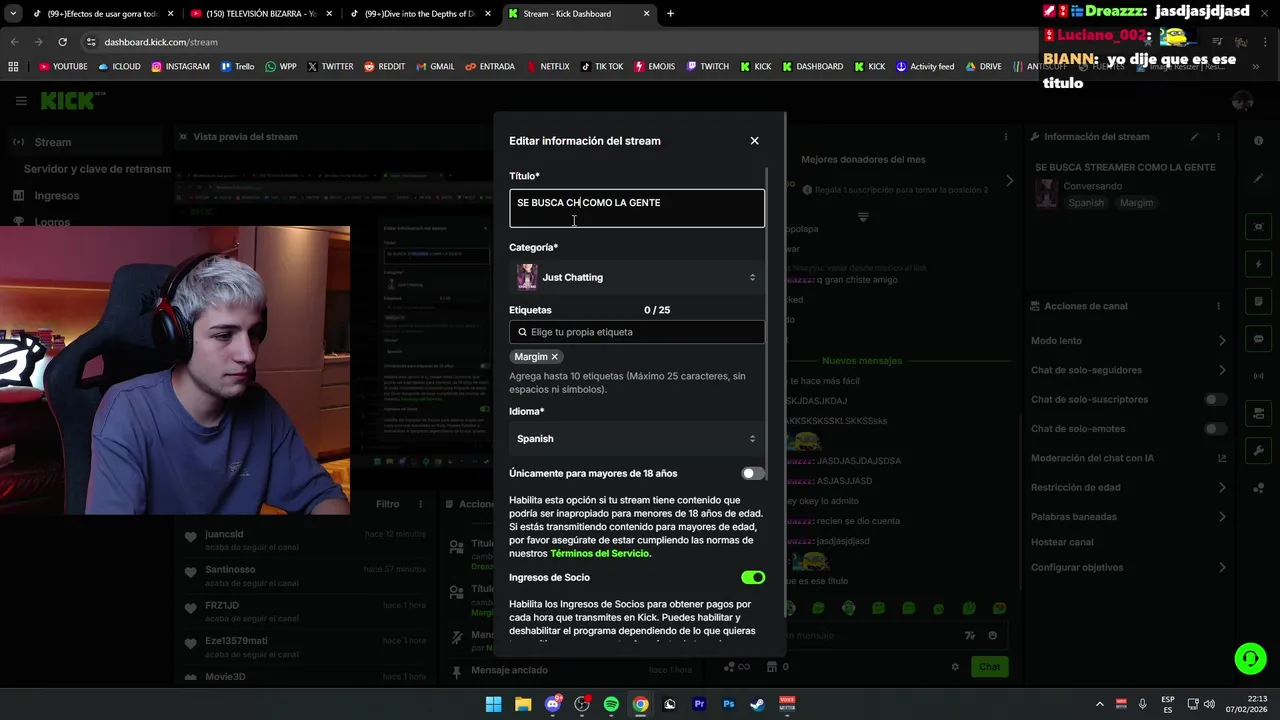Expand Chat de solo-seguidores settings
This screenshot has height=720, width=1280.
click(1129, 370)
